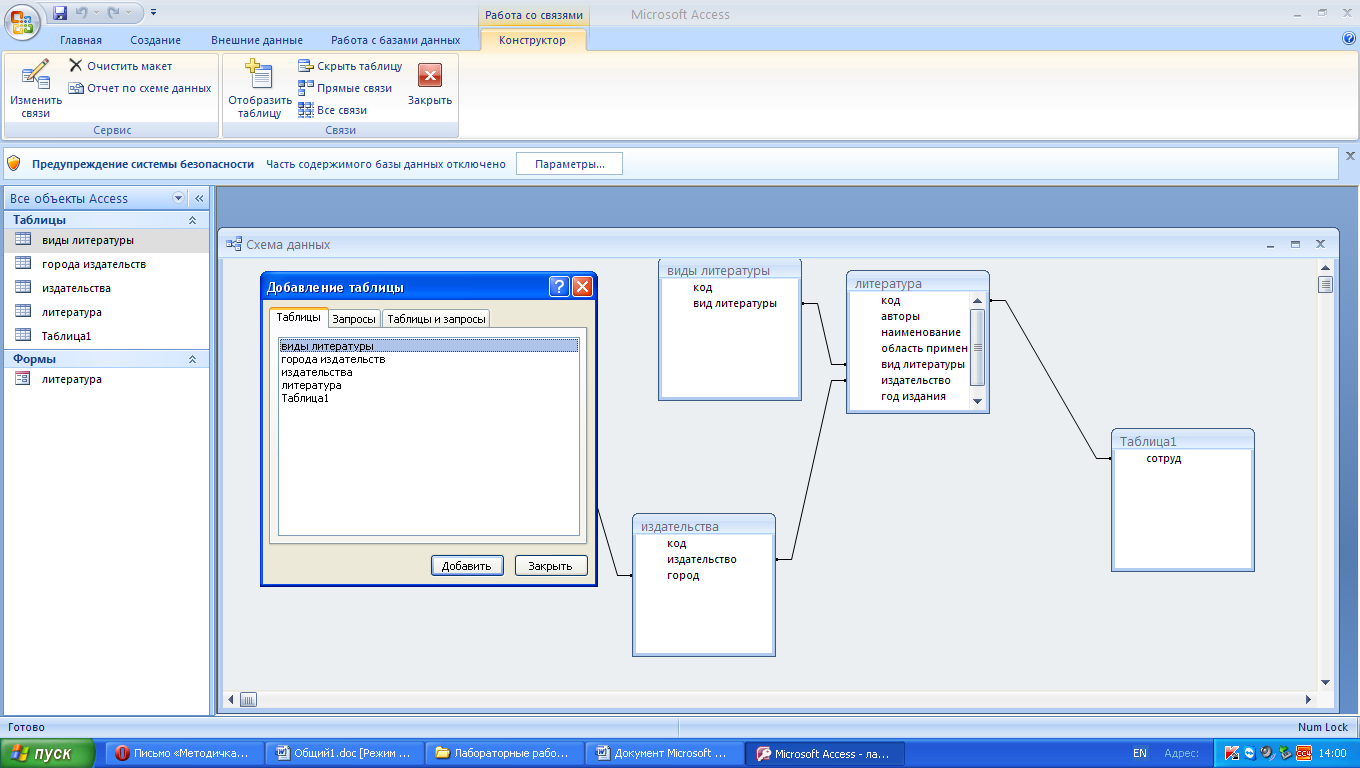This screenshot has height=768, width=1360.
Task: Select литература form in navigation pane
Action: 106,379
